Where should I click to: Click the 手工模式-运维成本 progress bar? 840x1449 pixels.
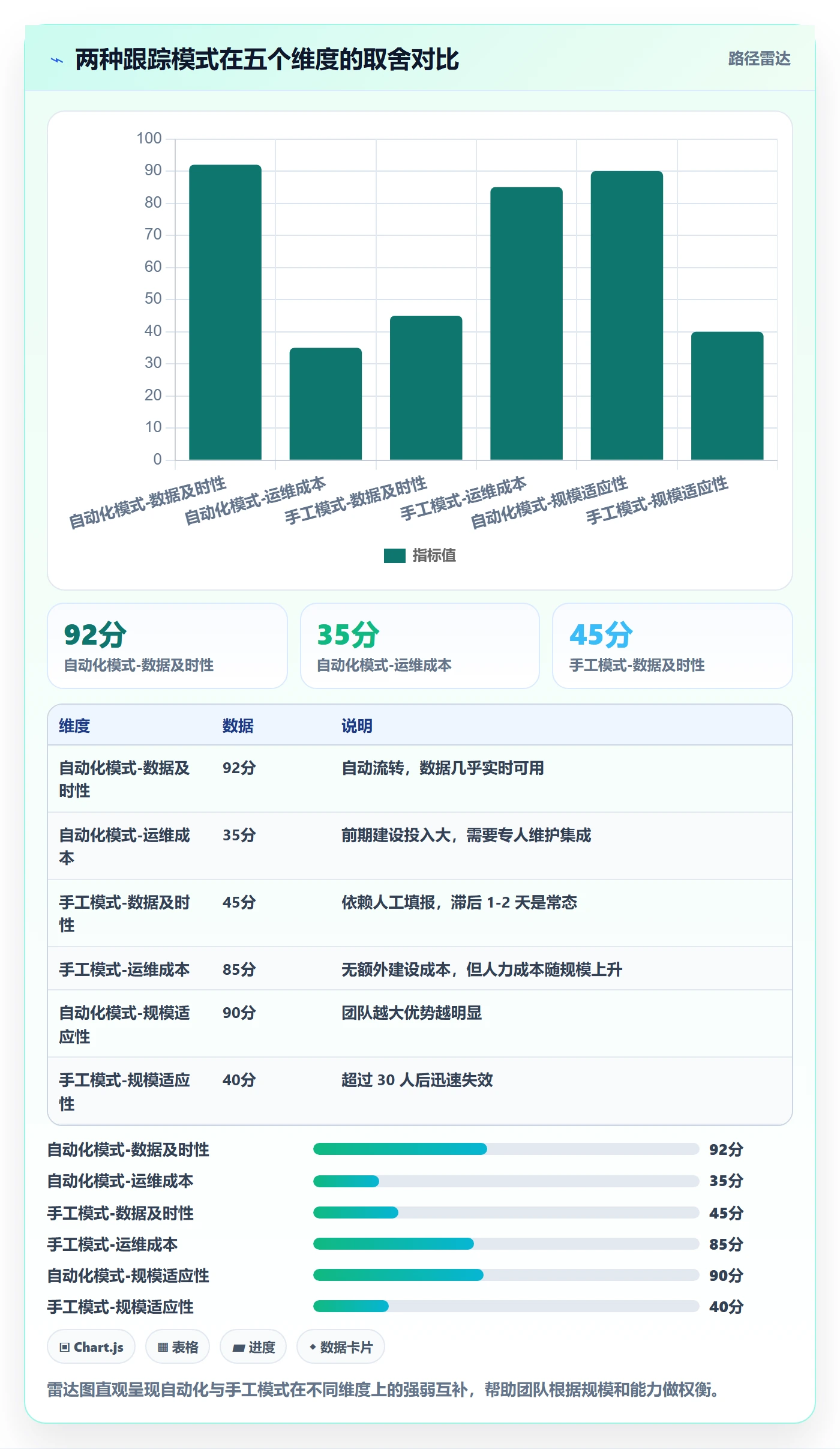[x=506, y=1244]
